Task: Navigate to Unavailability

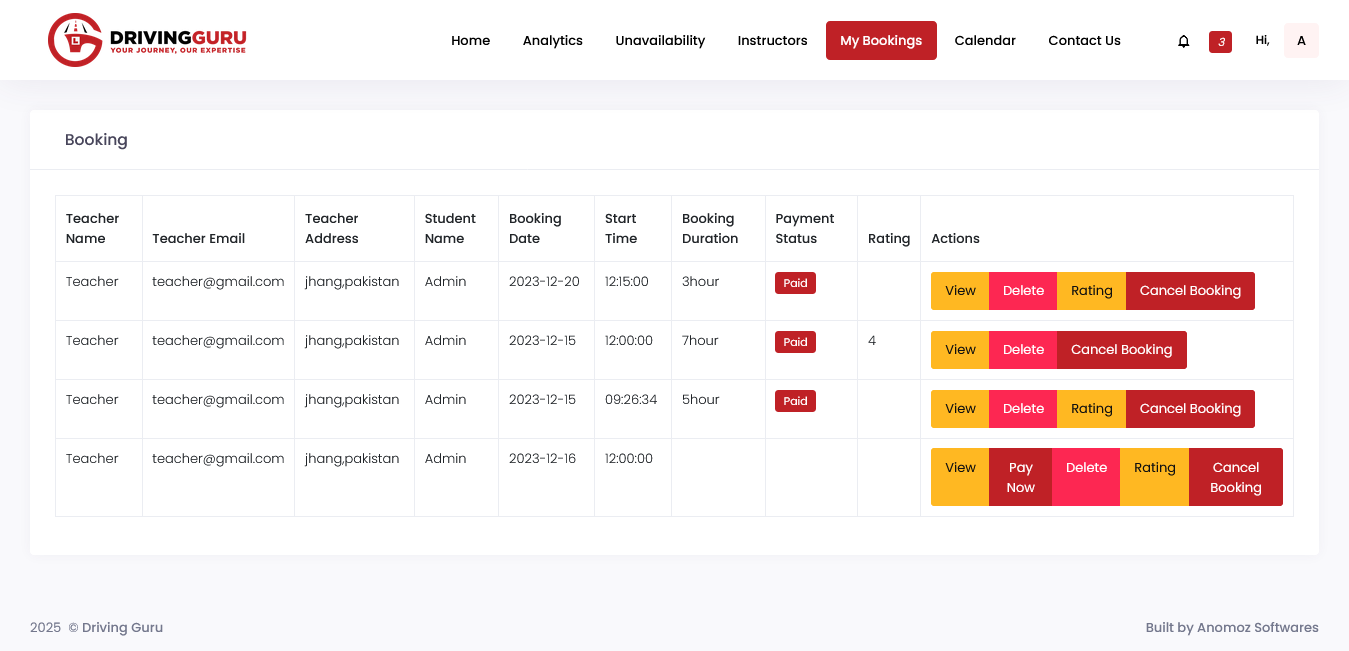Action: point(660,40)
